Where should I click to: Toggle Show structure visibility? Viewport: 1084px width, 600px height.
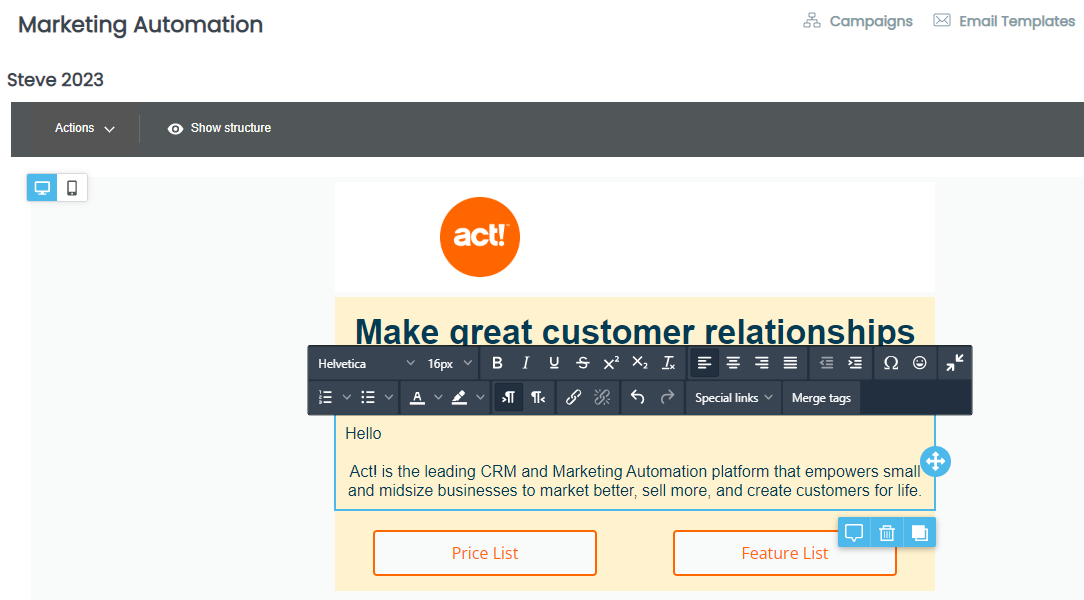pos(219,128)
